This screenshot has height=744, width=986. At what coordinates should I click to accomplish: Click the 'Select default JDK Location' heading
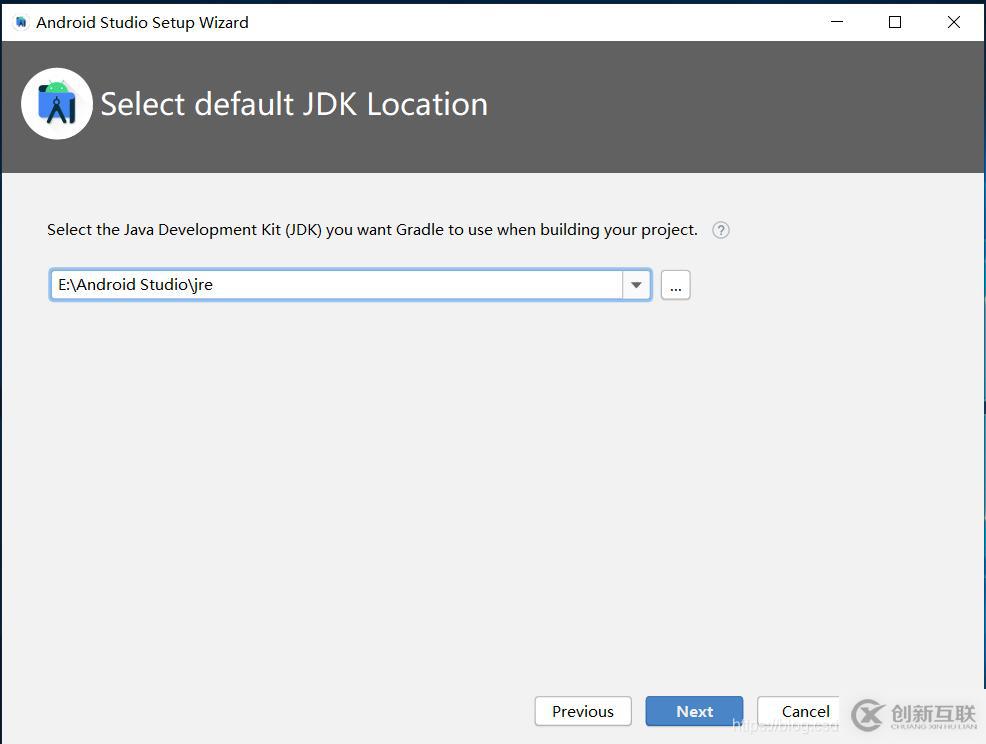click(x=294, y=104)
